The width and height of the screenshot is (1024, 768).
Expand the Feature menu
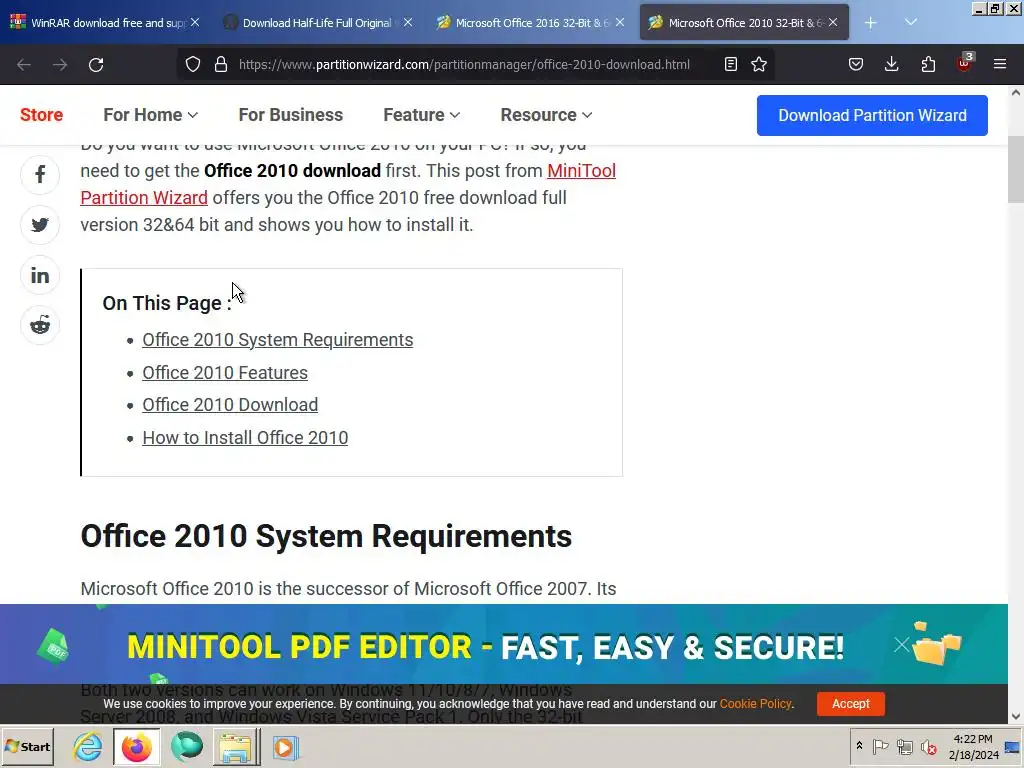(x=421, y=115)
